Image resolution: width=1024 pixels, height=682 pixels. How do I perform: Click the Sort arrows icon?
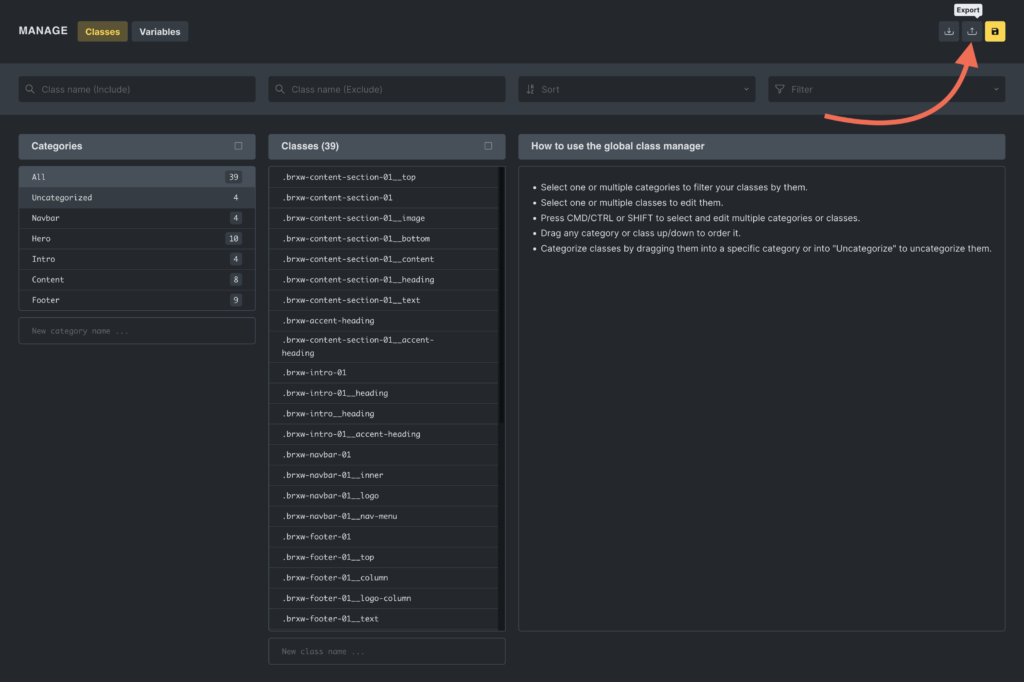(x=530, y=89)
